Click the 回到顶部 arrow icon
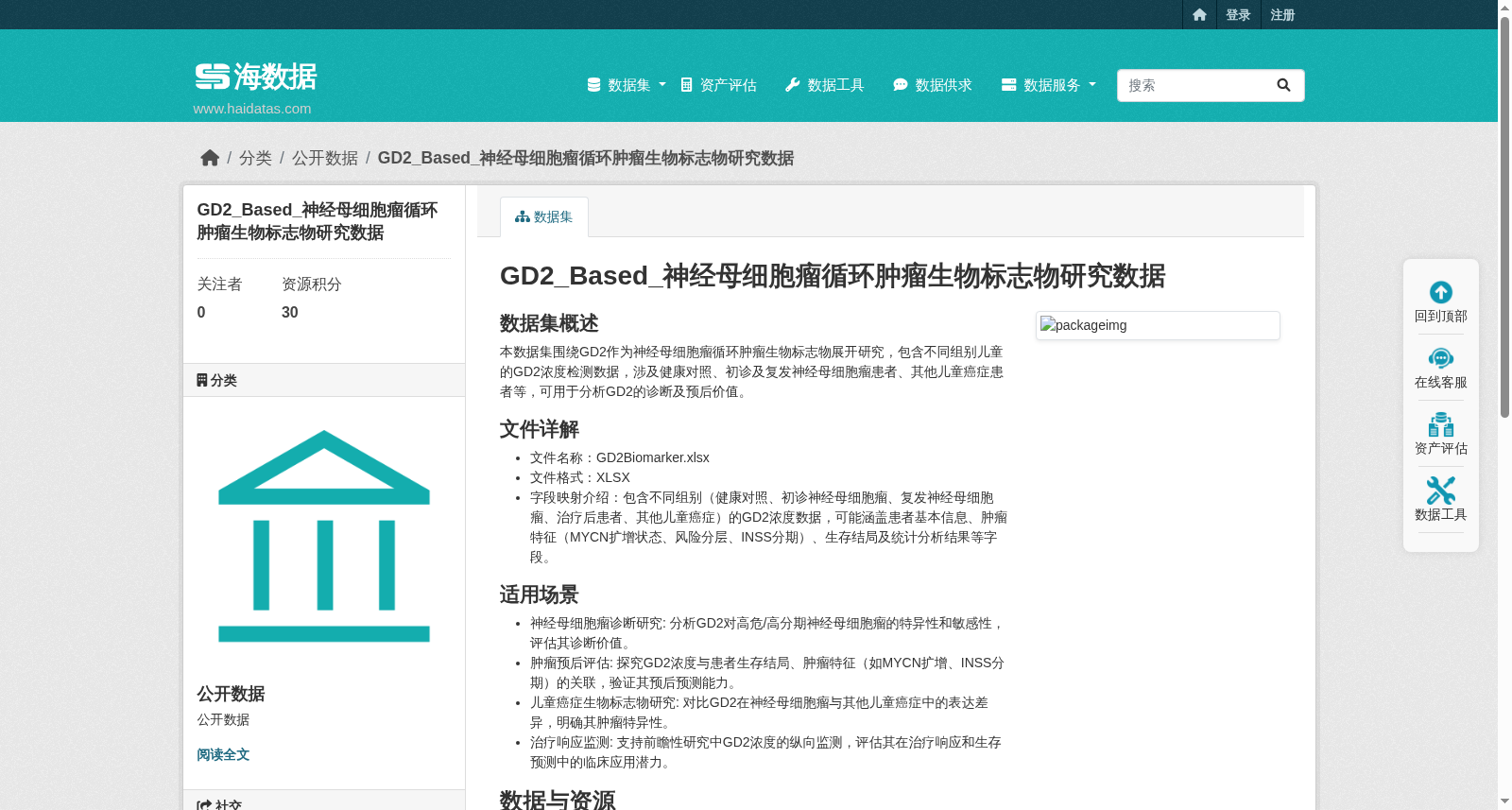The image size is (1512, 810). (x=1441, y=292)
